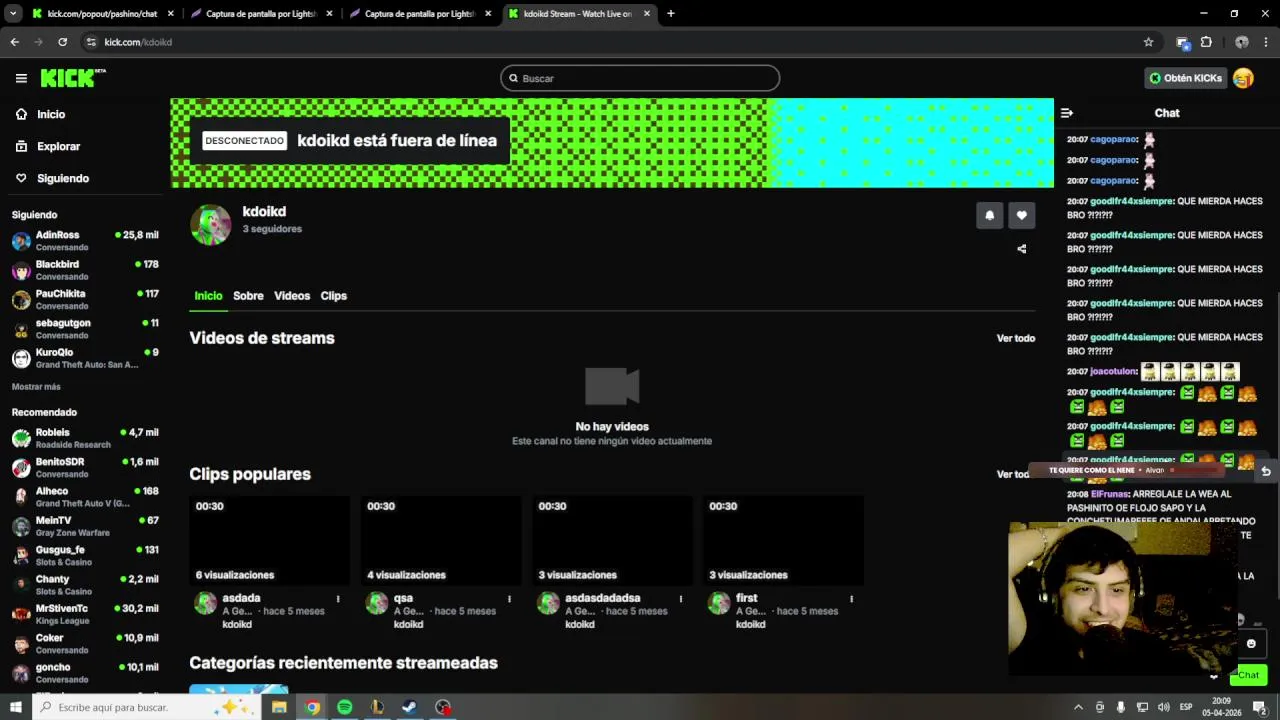Viewport: 1280px width, 720px height.
Task: Open Alheco recommended channel
Action: [84, 497]
